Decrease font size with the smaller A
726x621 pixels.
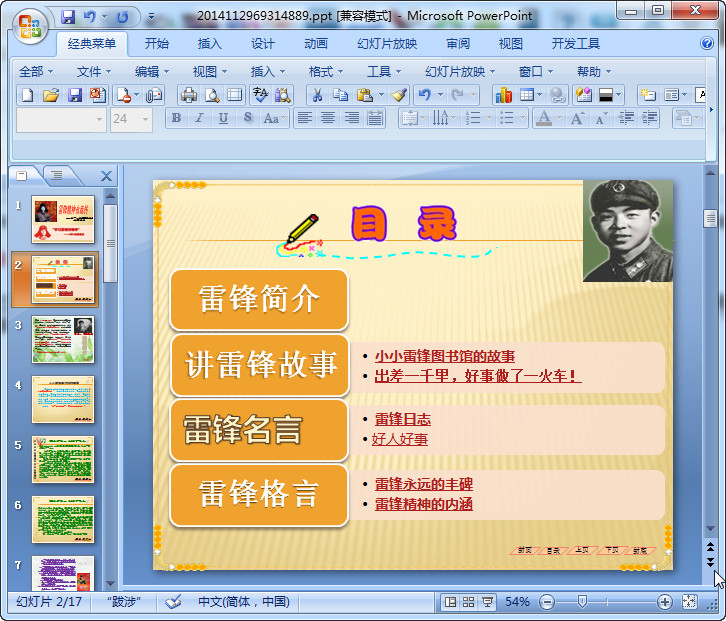click(x=601, y=119)
